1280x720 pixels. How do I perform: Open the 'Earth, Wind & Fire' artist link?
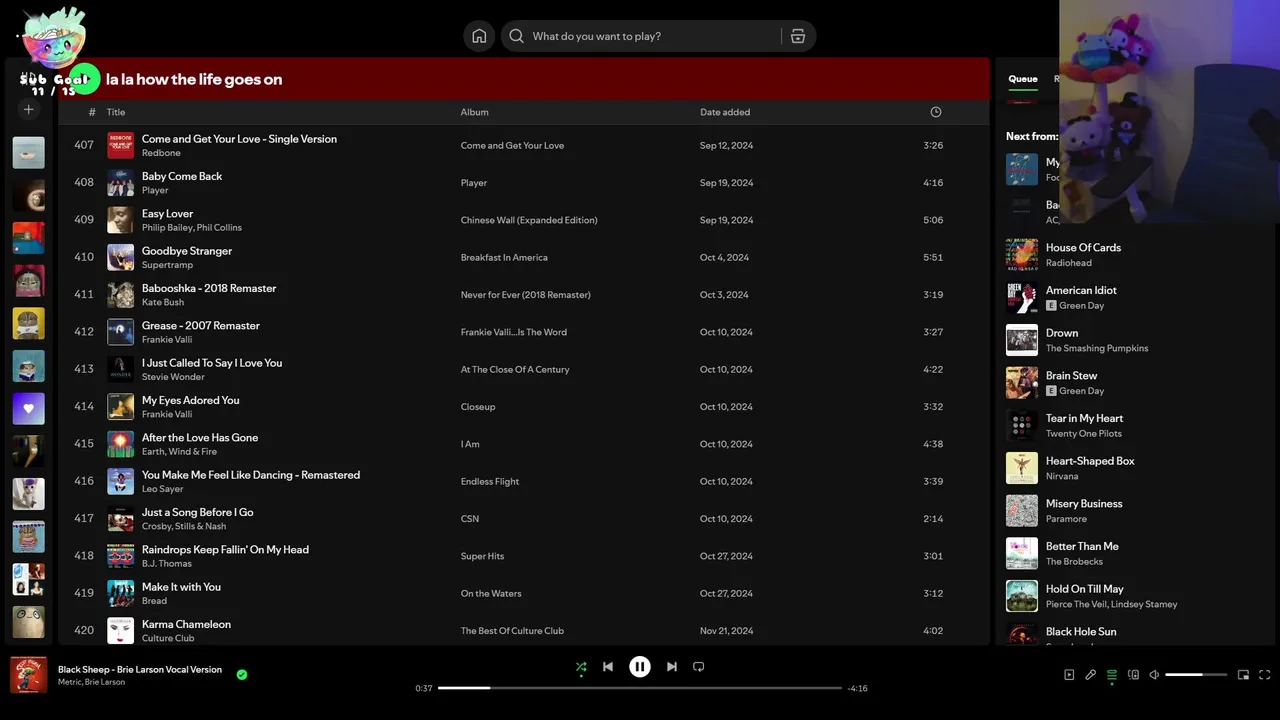pyautogui.click(x=179, y=452)
